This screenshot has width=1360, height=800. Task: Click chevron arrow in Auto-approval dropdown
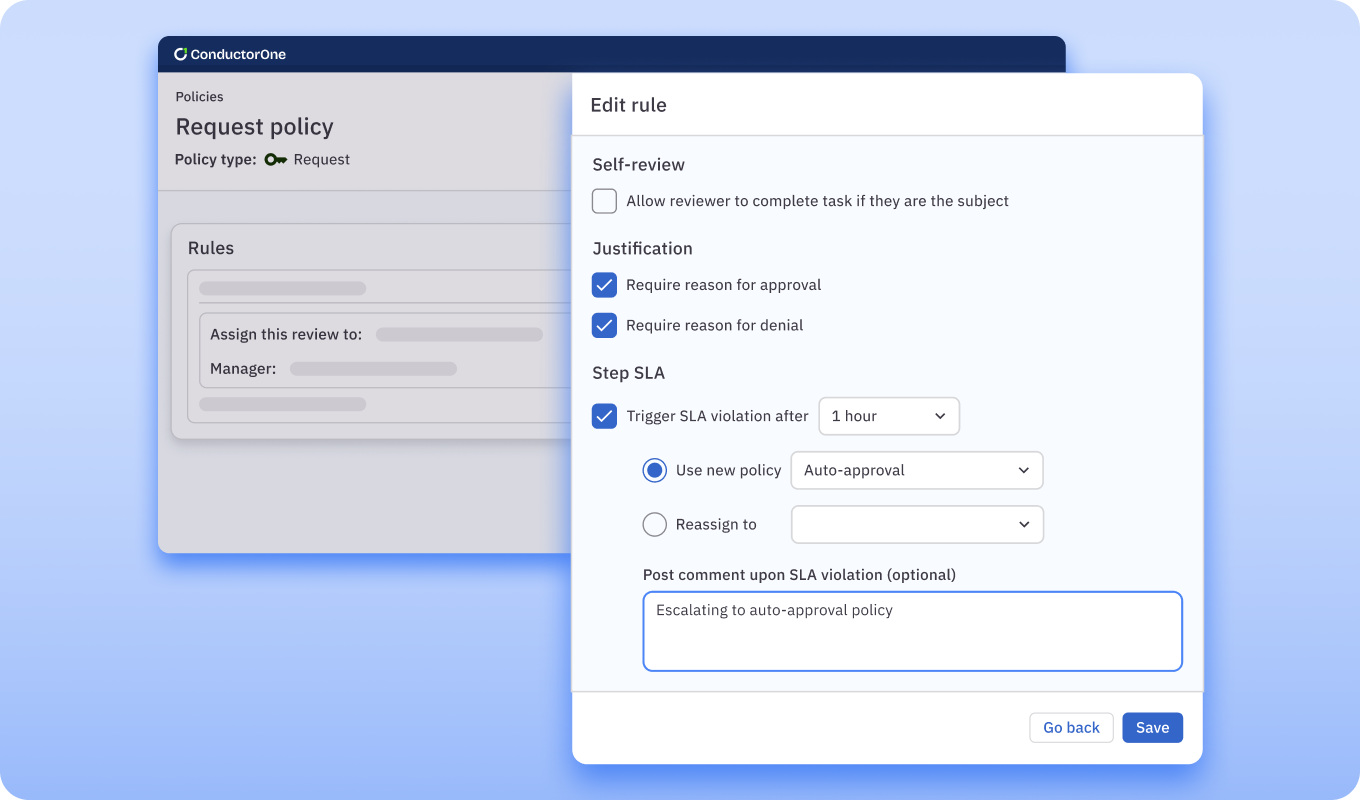click(1023, 470)
